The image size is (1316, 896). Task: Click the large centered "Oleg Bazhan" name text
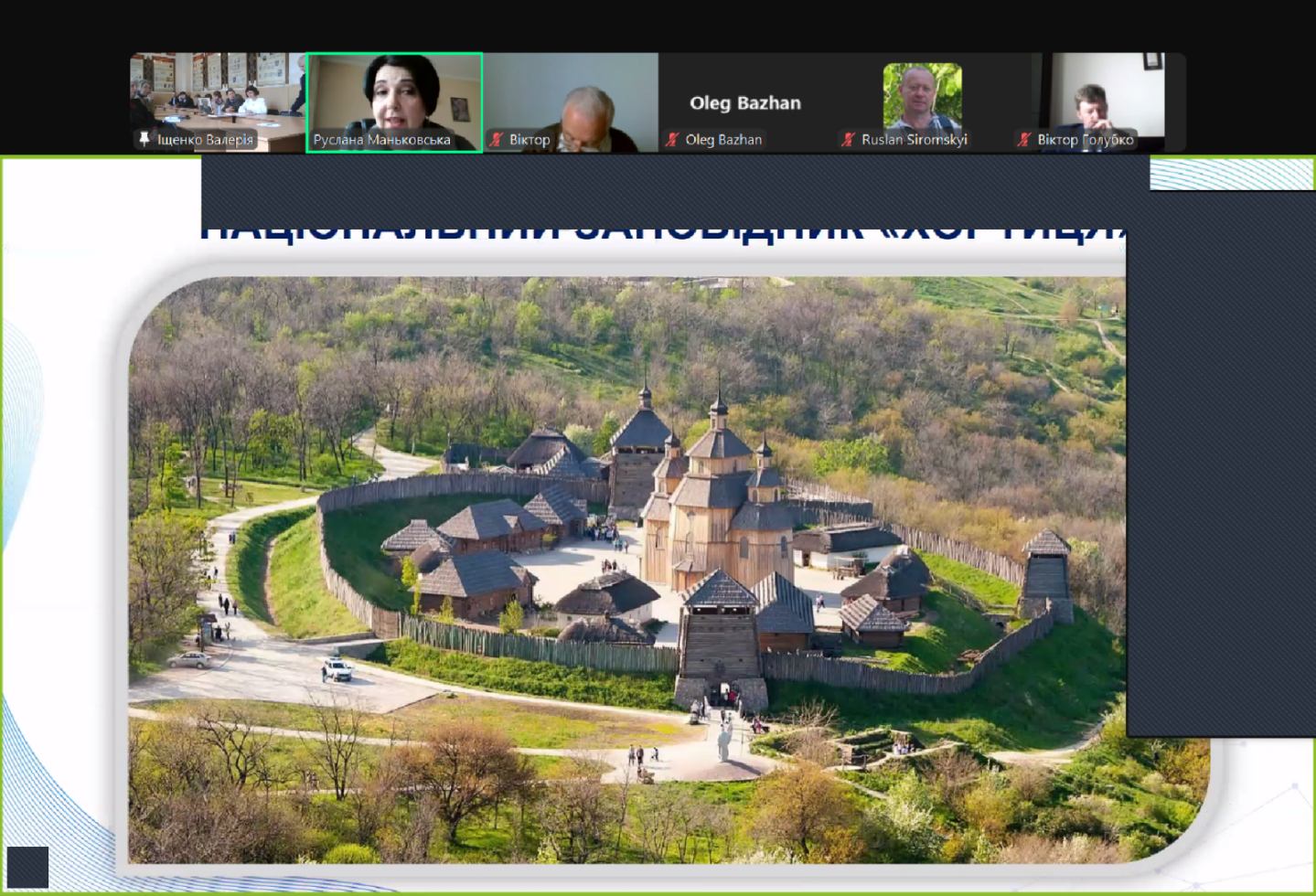[745, 103]
